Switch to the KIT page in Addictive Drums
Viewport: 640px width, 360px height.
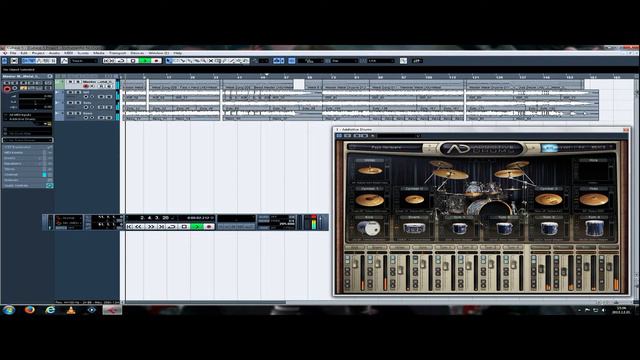549,148
